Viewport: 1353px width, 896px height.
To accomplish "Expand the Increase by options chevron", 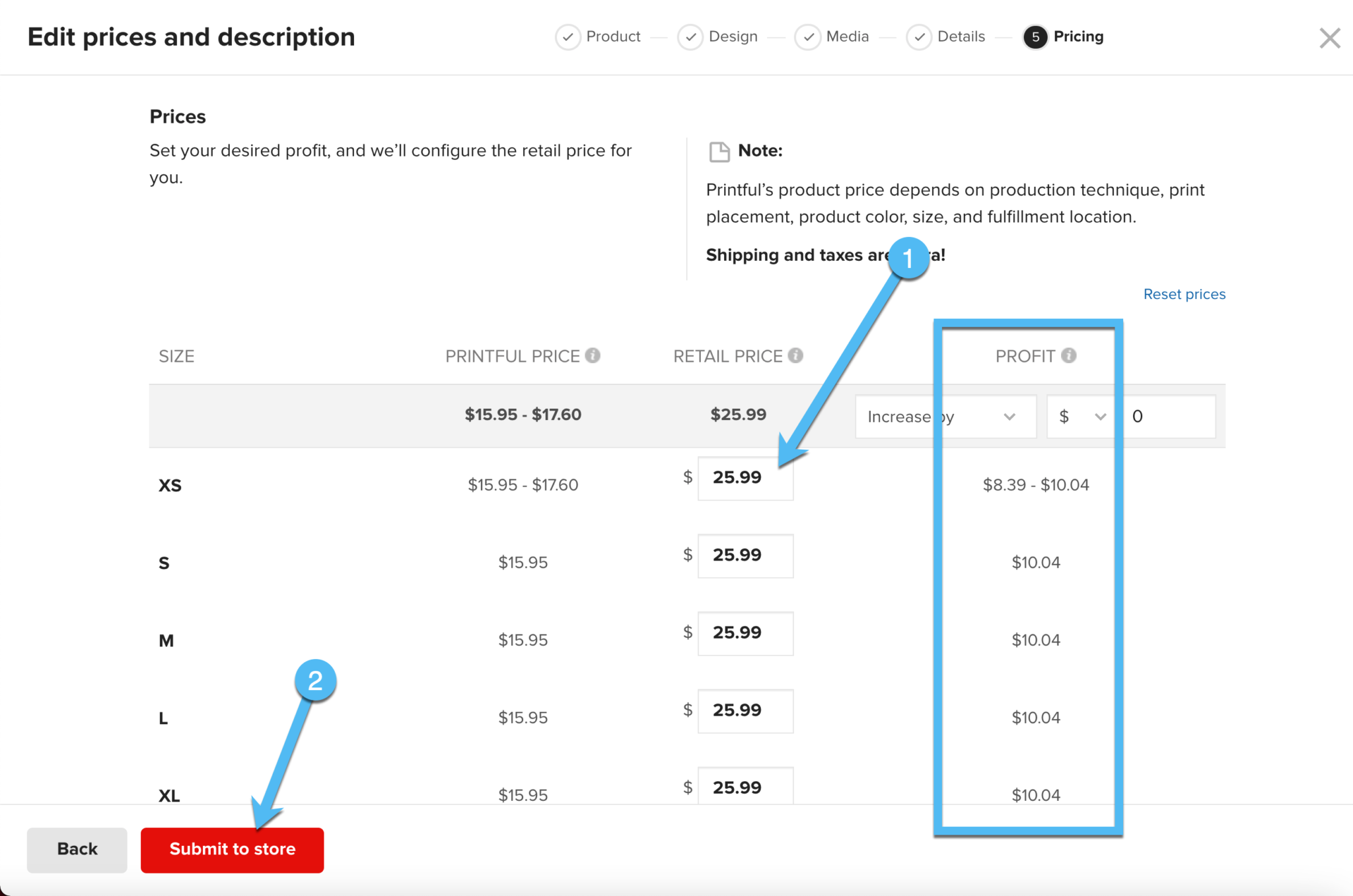I will [1009, 416].
